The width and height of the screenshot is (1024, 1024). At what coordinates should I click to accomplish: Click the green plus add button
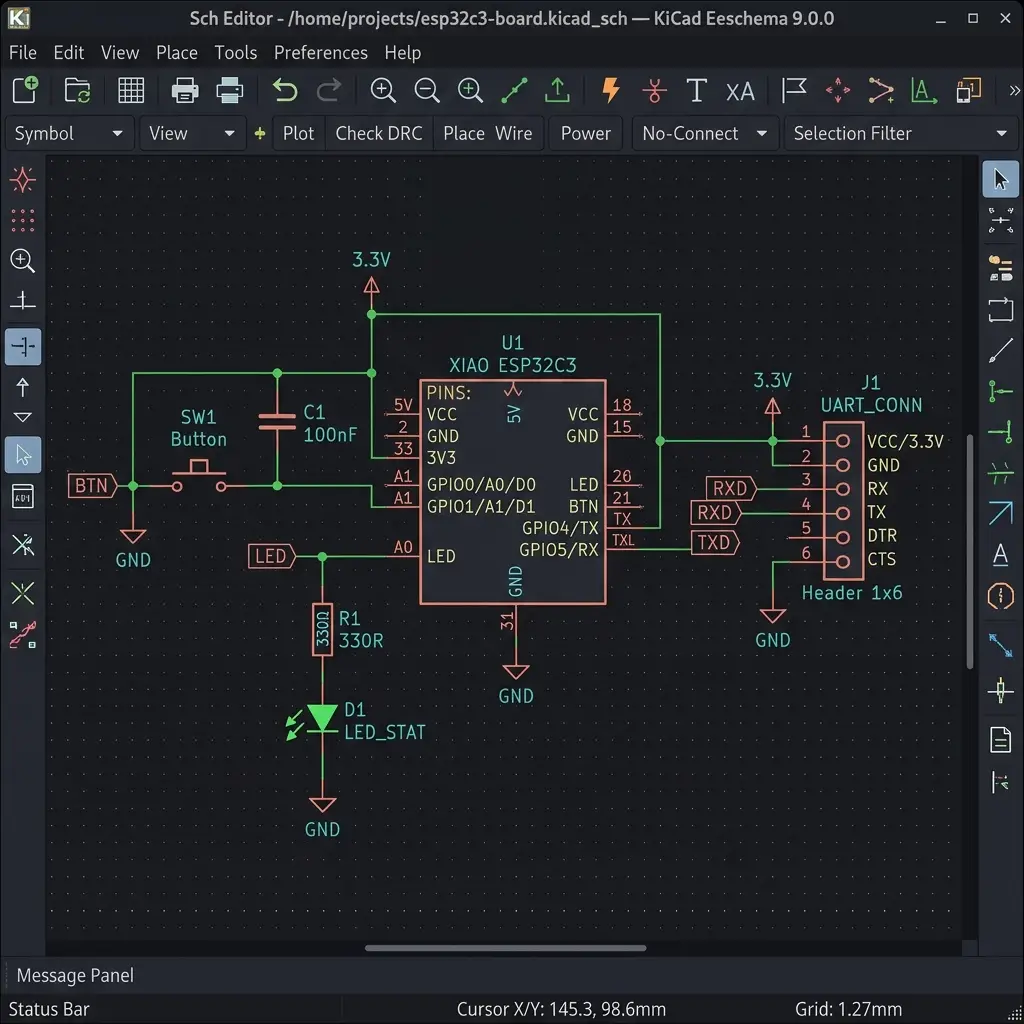(260, 133)
